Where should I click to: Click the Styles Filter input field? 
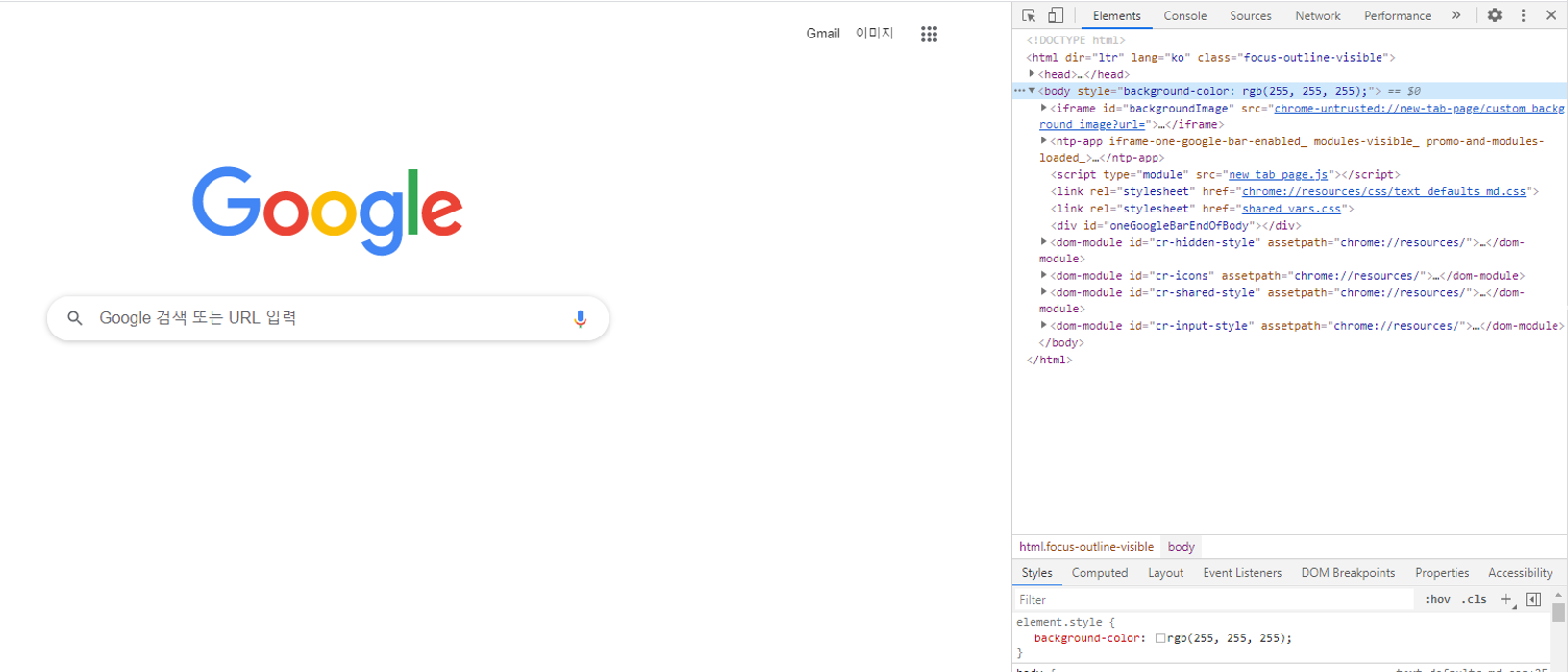click(x=1213, y=600)
